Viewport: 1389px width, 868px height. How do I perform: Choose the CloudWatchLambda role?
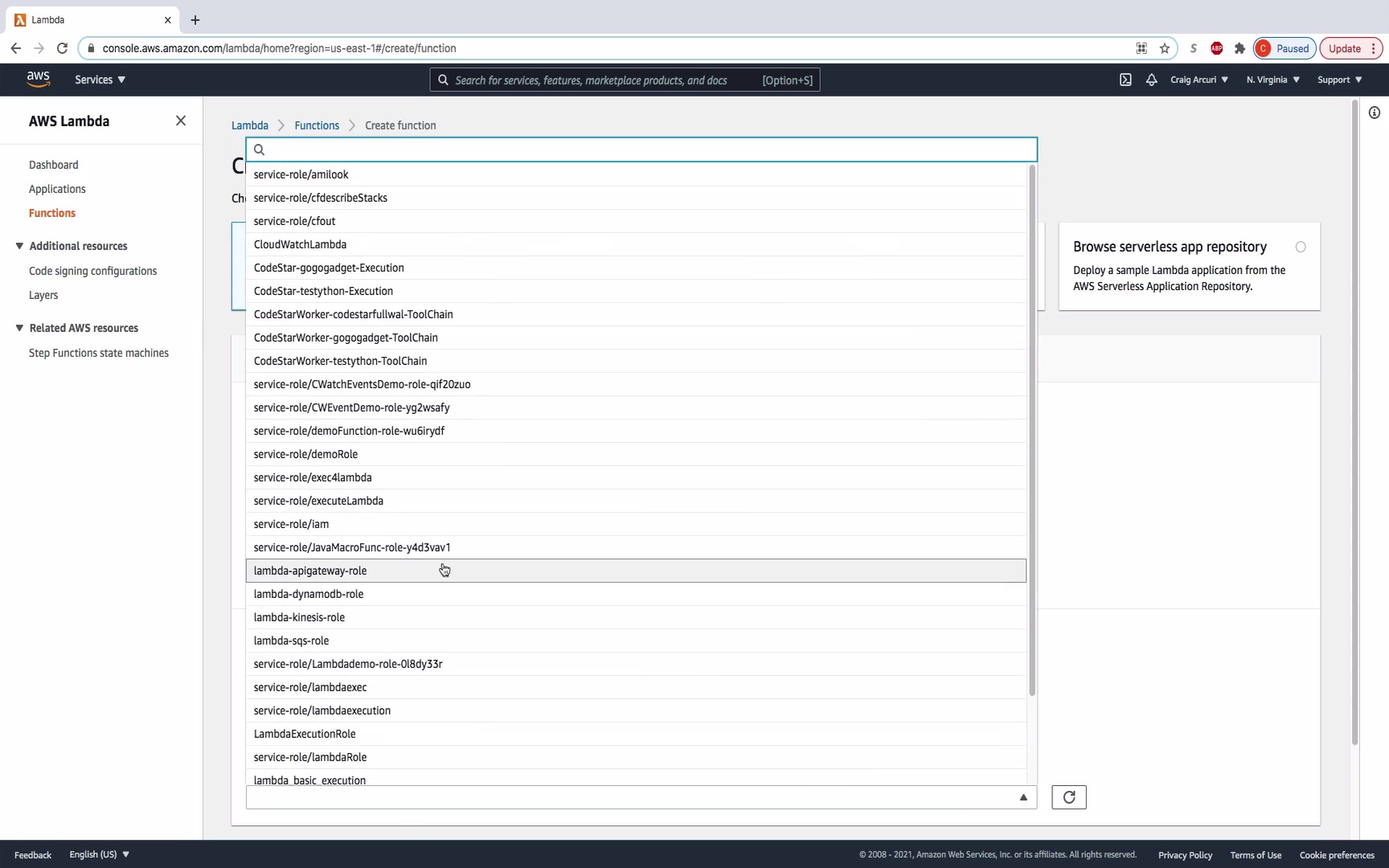[x=636, y=244]
